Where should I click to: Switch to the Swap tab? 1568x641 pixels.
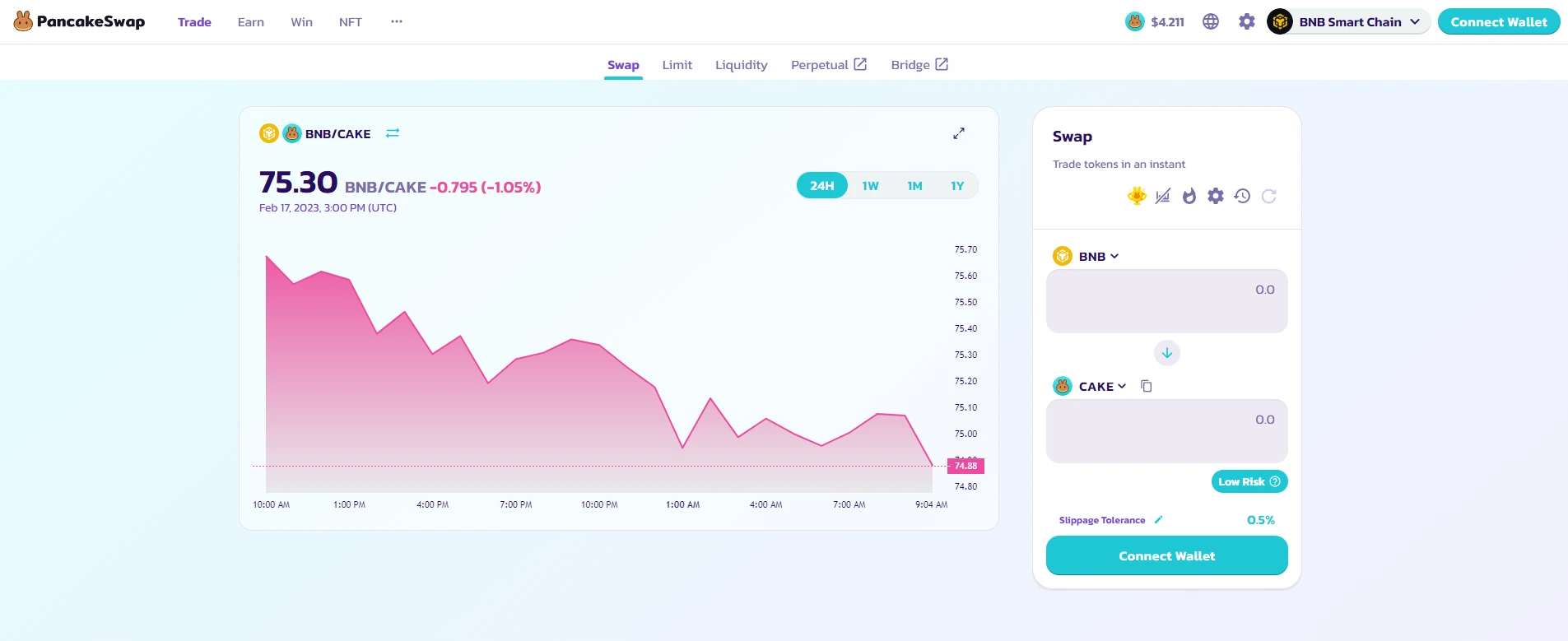click(623, 65)
